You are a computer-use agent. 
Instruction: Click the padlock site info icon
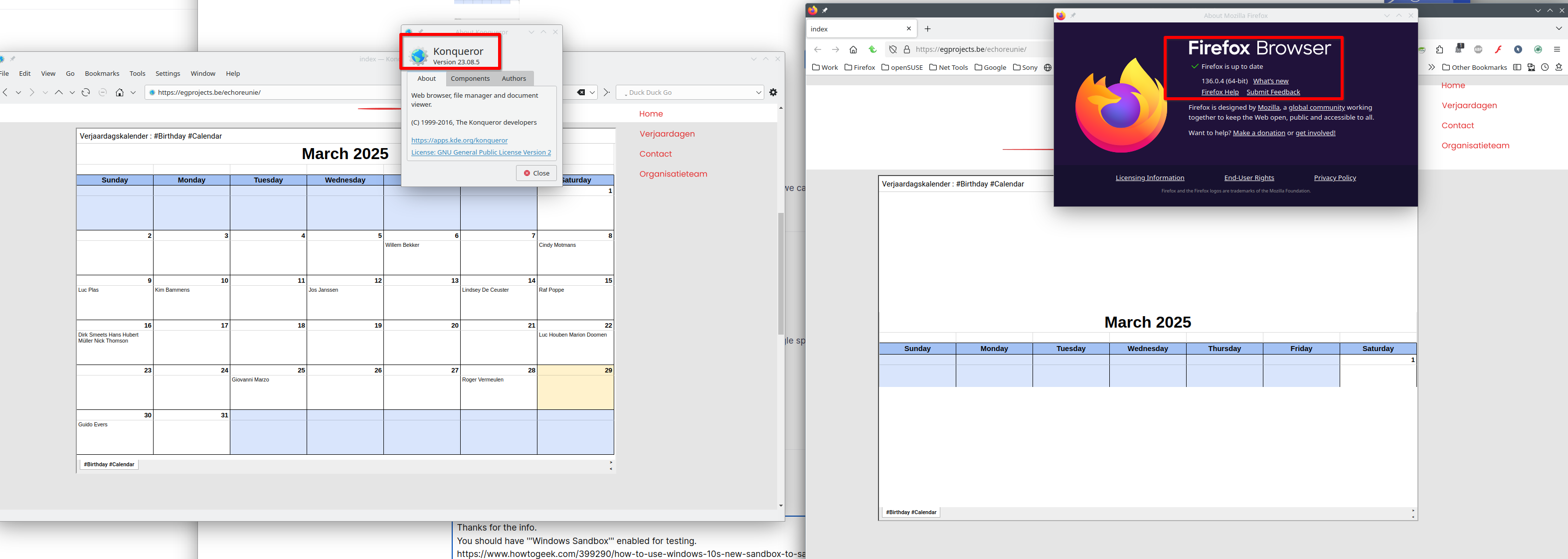[907, 50]
